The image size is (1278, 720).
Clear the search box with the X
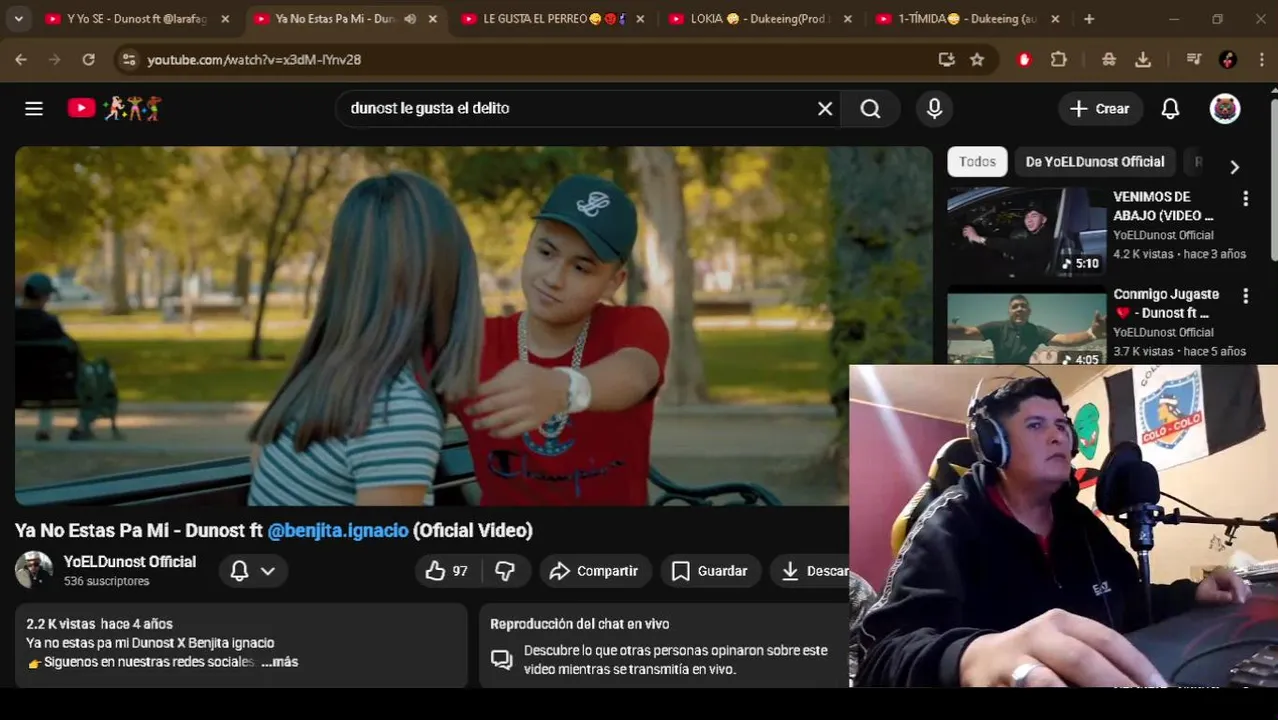pos(825,108)
